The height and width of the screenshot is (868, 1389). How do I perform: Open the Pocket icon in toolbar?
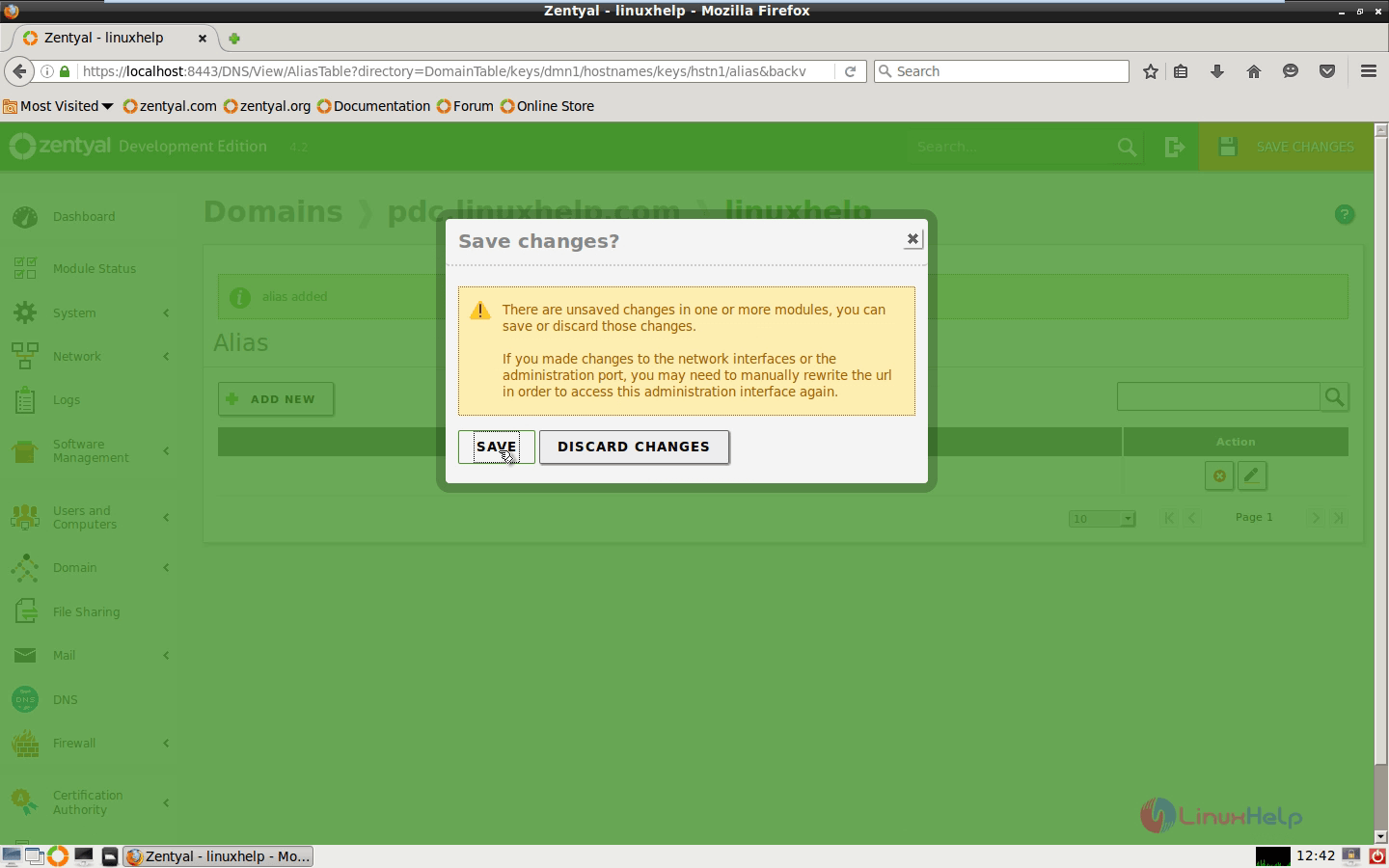pyautogui.click(x=1327, y=71)
